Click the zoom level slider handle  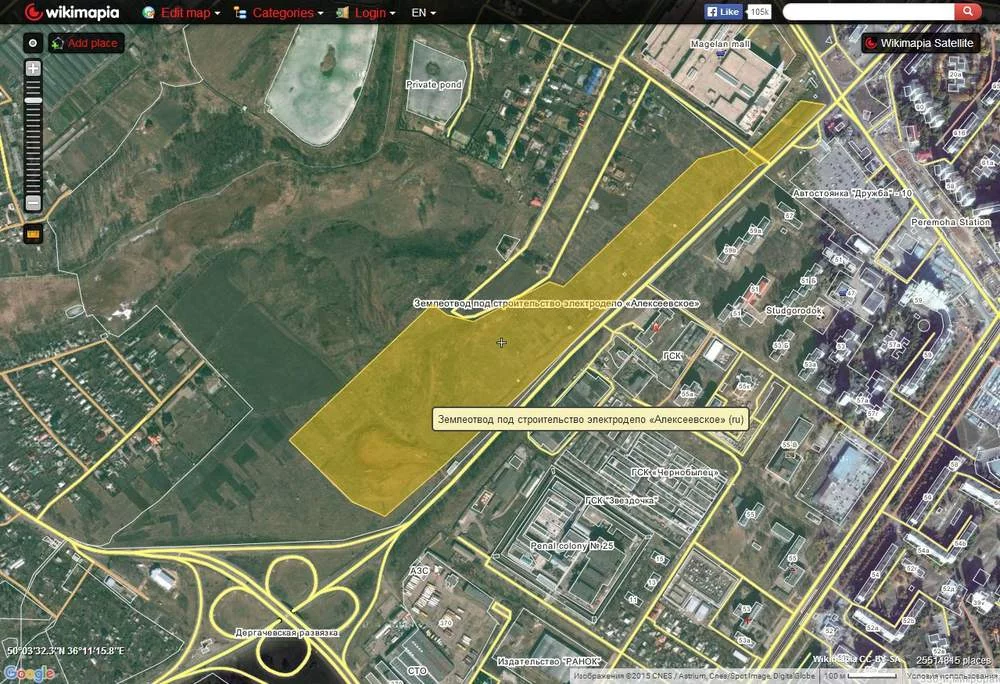[x=33, y=101]
